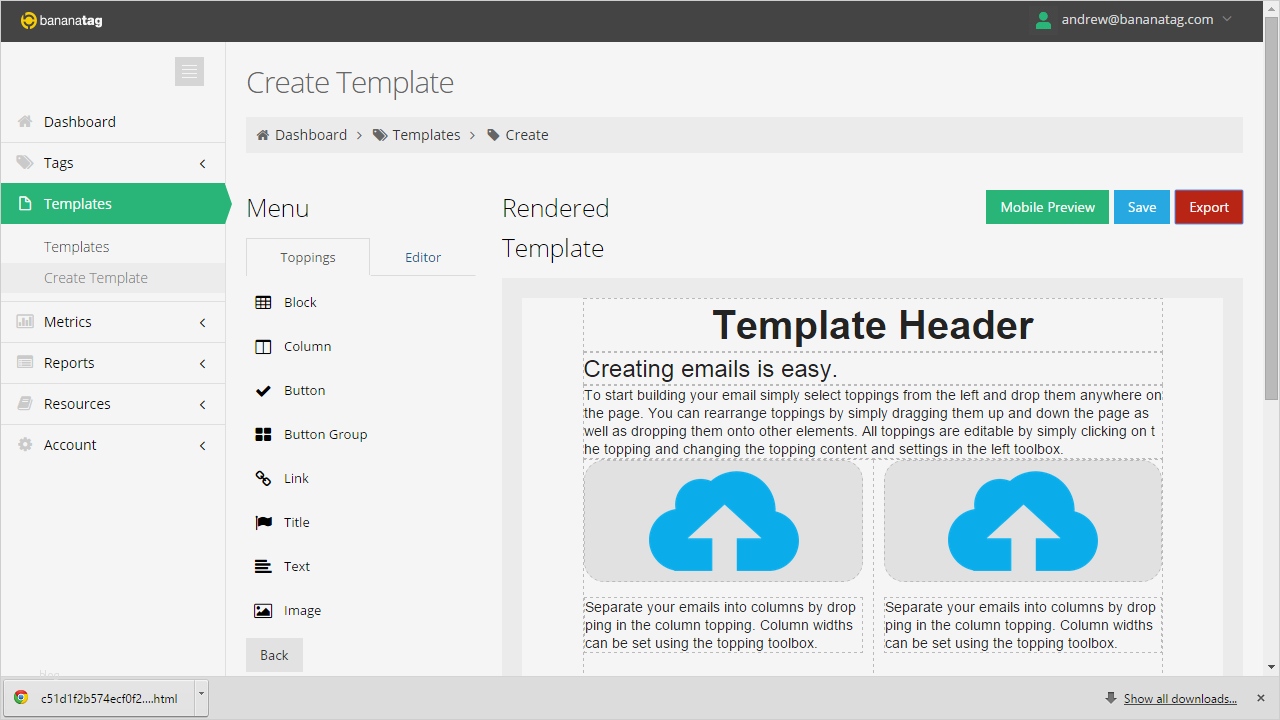The width and height of the screenshot is (1280, 720).
Task: Click the bananatag logo
Action: (x=61, y=20)
